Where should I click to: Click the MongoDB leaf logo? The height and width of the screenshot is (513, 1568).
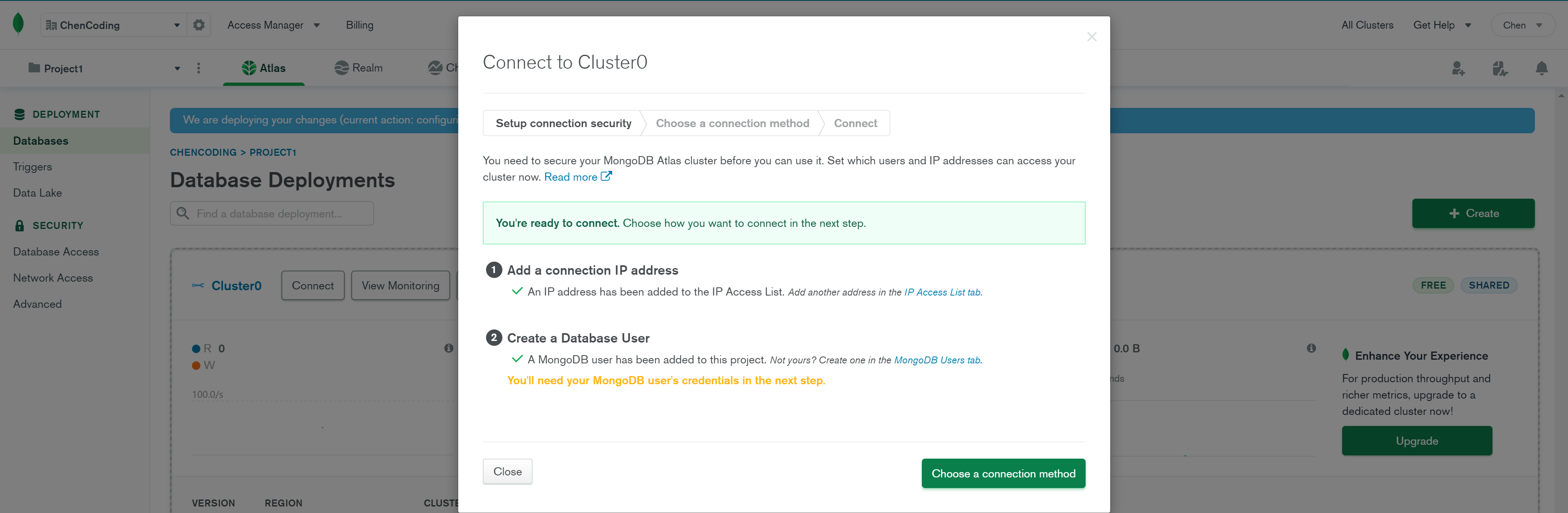18,25
